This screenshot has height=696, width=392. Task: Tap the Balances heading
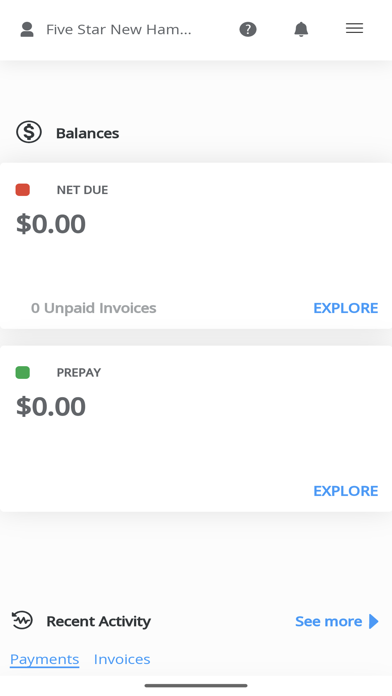pyautogui.click(x=87, y=133)
